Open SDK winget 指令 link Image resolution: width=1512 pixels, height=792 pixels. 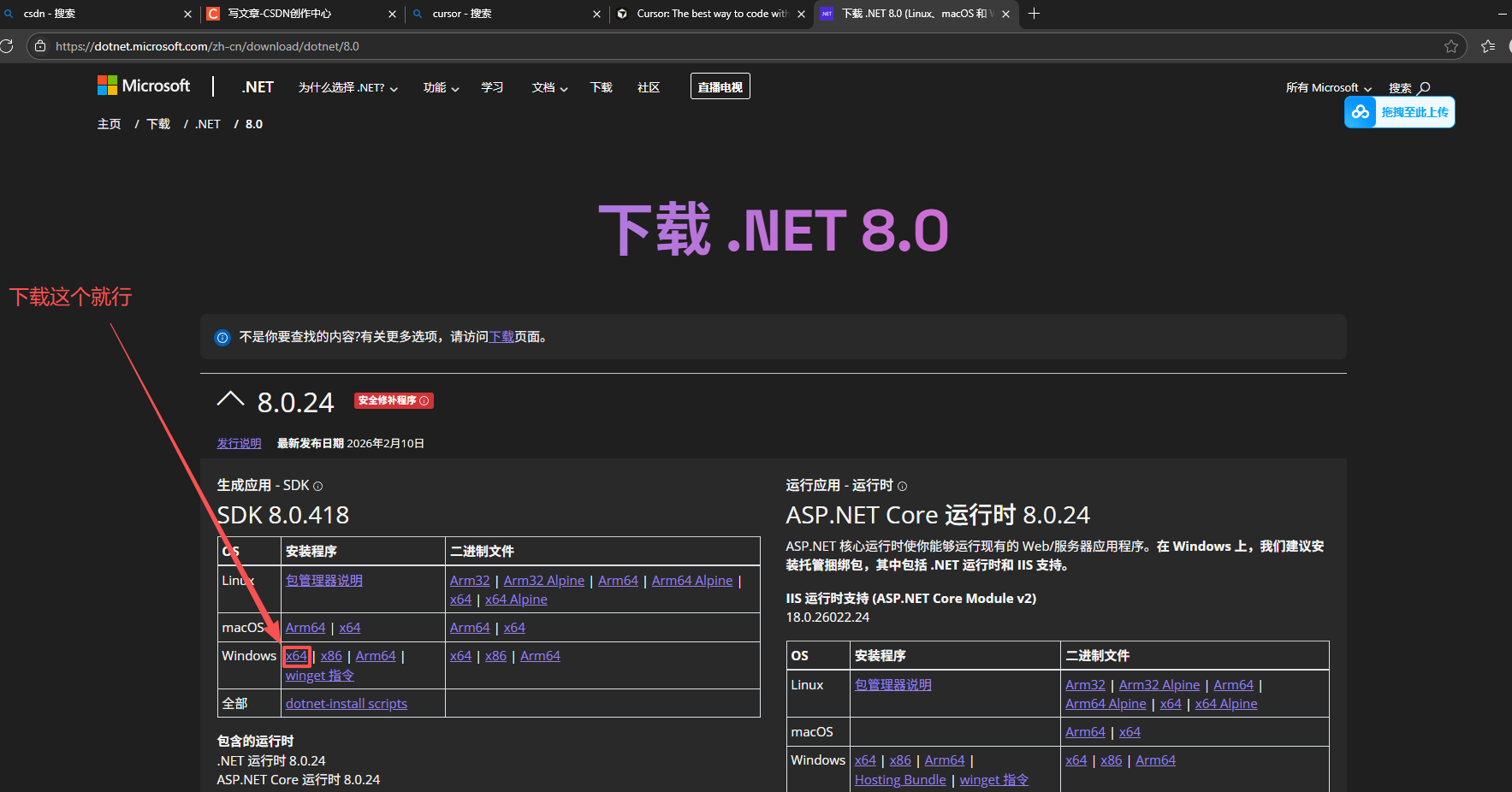pos(320,676)
